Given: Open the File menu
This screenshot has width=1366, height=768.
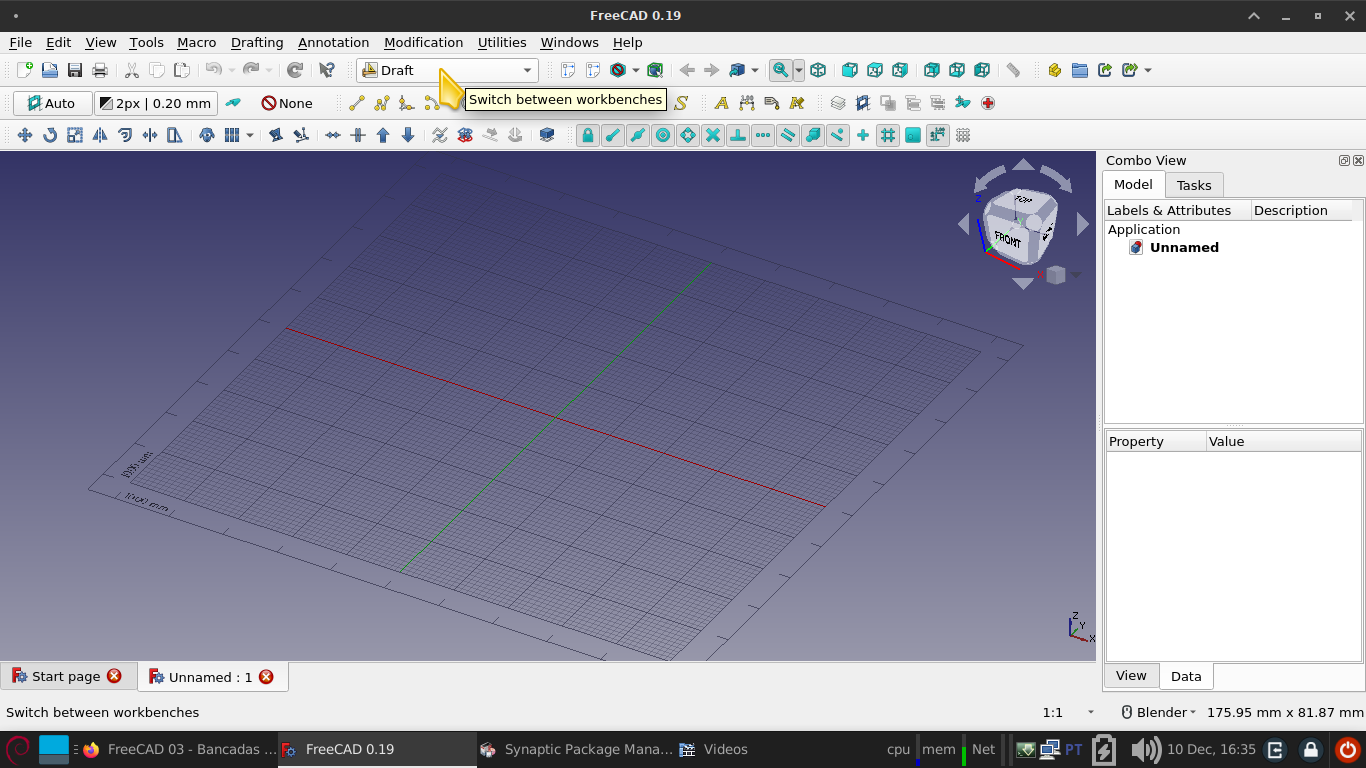Looking at the screenshot, I should click(x=20, y=42).
